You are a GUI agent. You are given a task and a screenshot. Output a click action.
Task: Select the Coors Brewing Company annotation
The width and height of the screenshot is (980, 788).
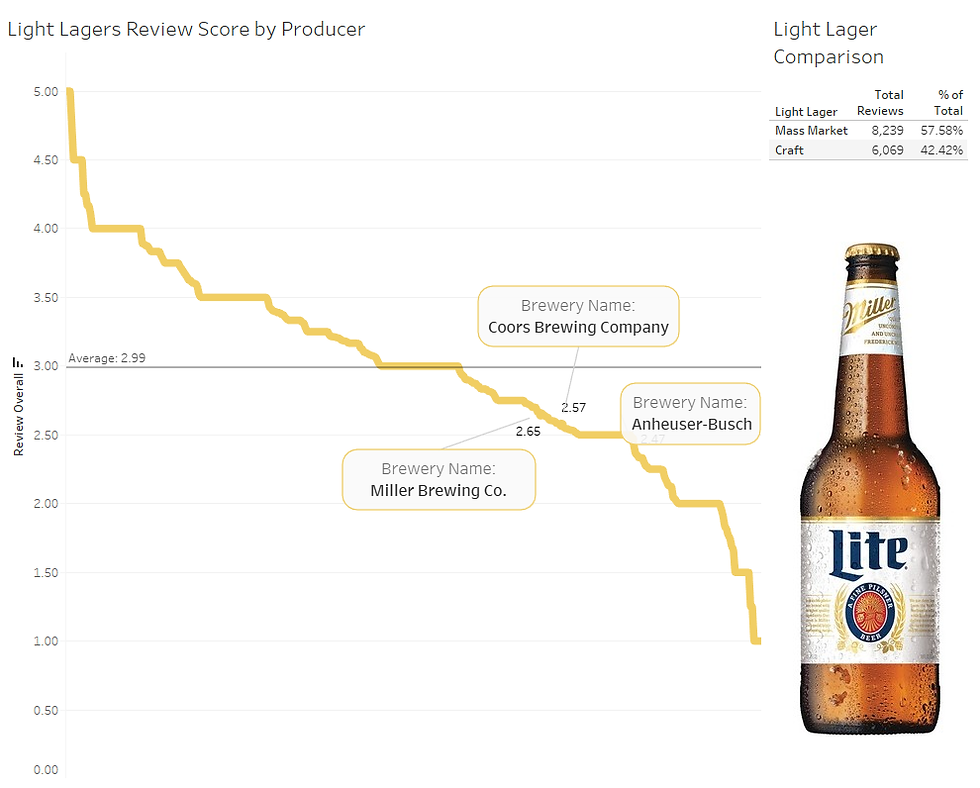point(578,316)
